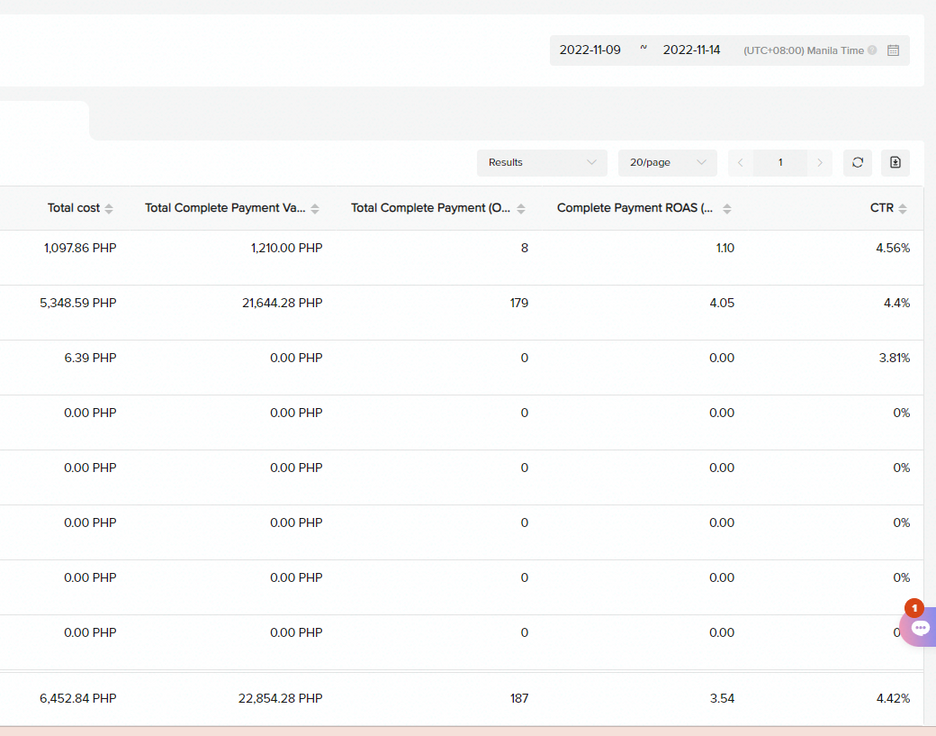Screen dimensions: 936x736
Task: Select the end date 2022-11-14
Action: tap(691, 50)
